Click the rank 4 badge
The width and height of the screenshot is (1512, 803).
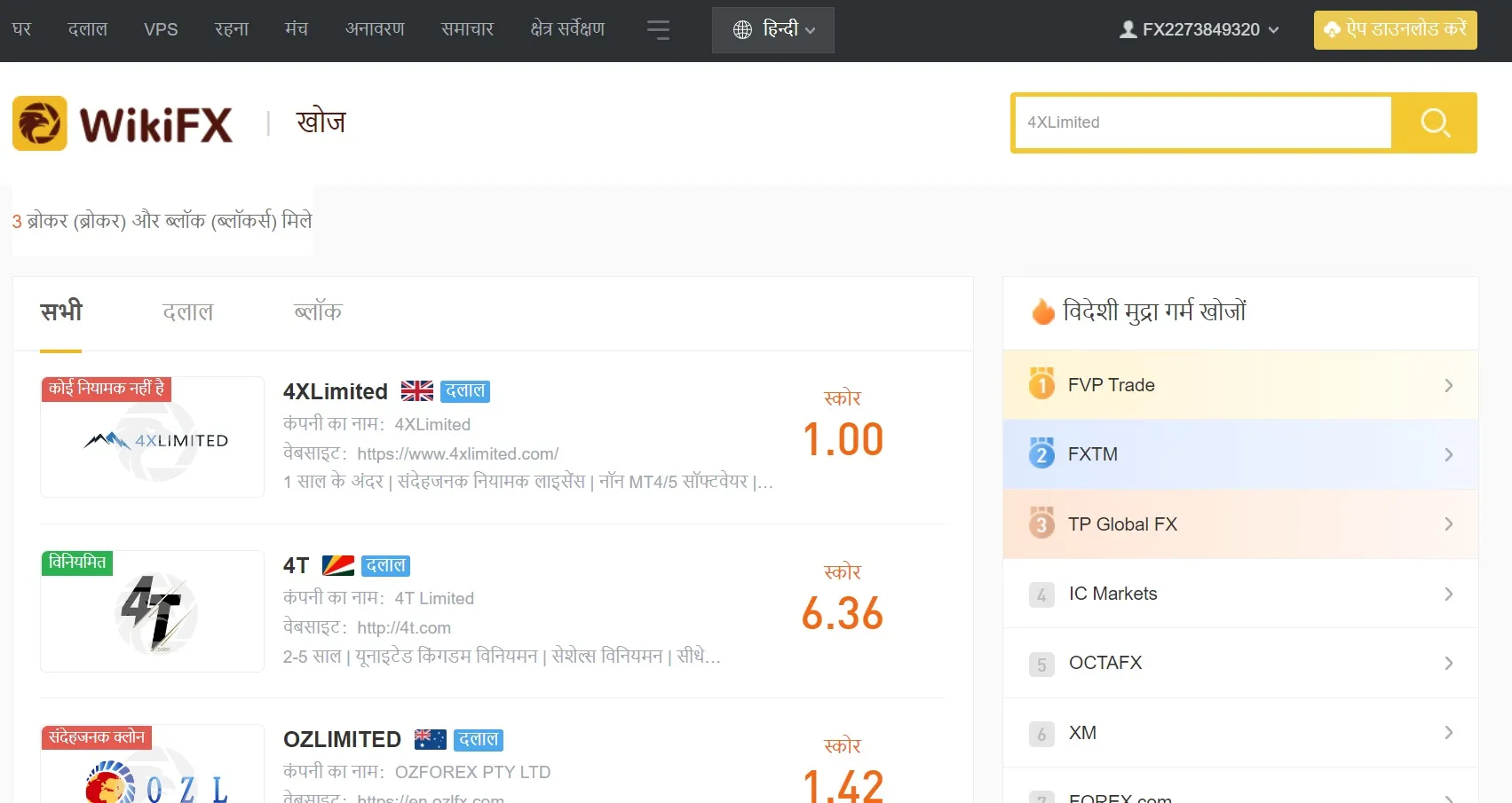coord(1041,594)
